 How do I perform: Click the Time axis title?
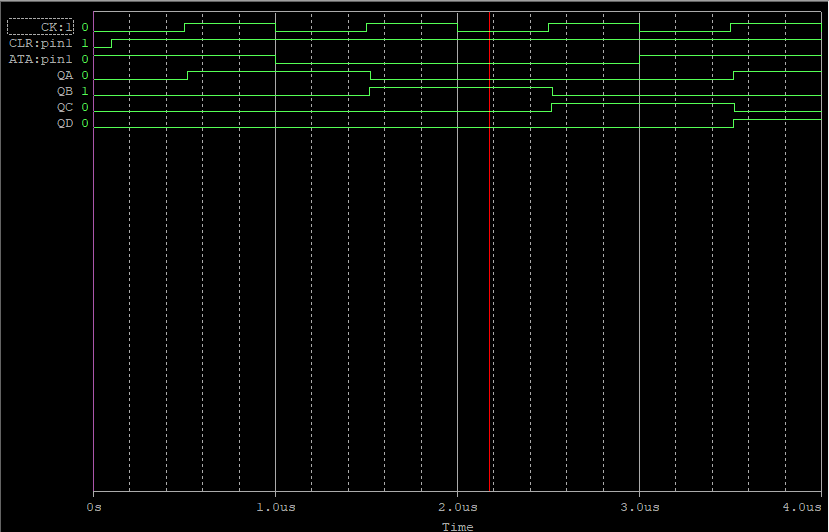point(457,527)
